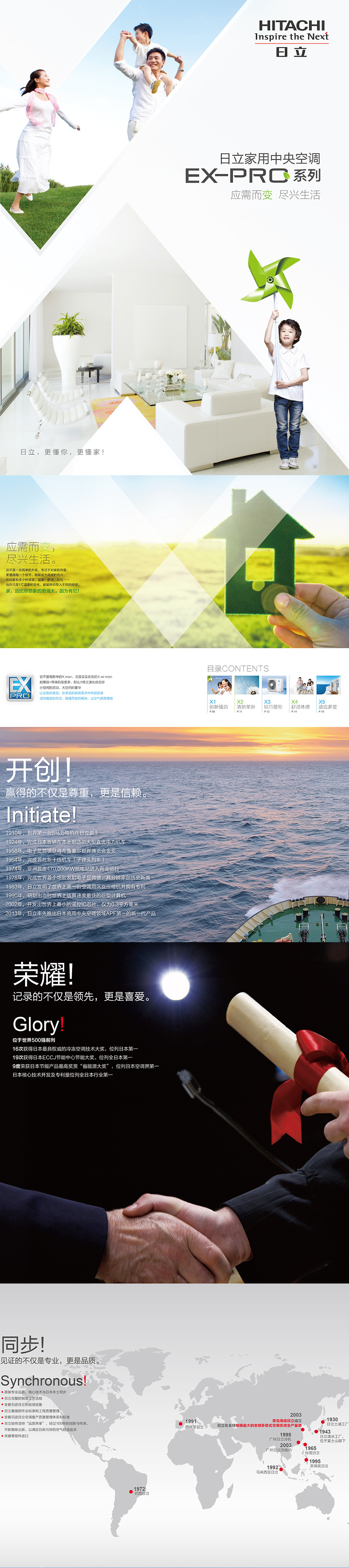
Task: Click the 1978年 电子显微镜 line
Action: pyautogui.click(x=78, y=878)
